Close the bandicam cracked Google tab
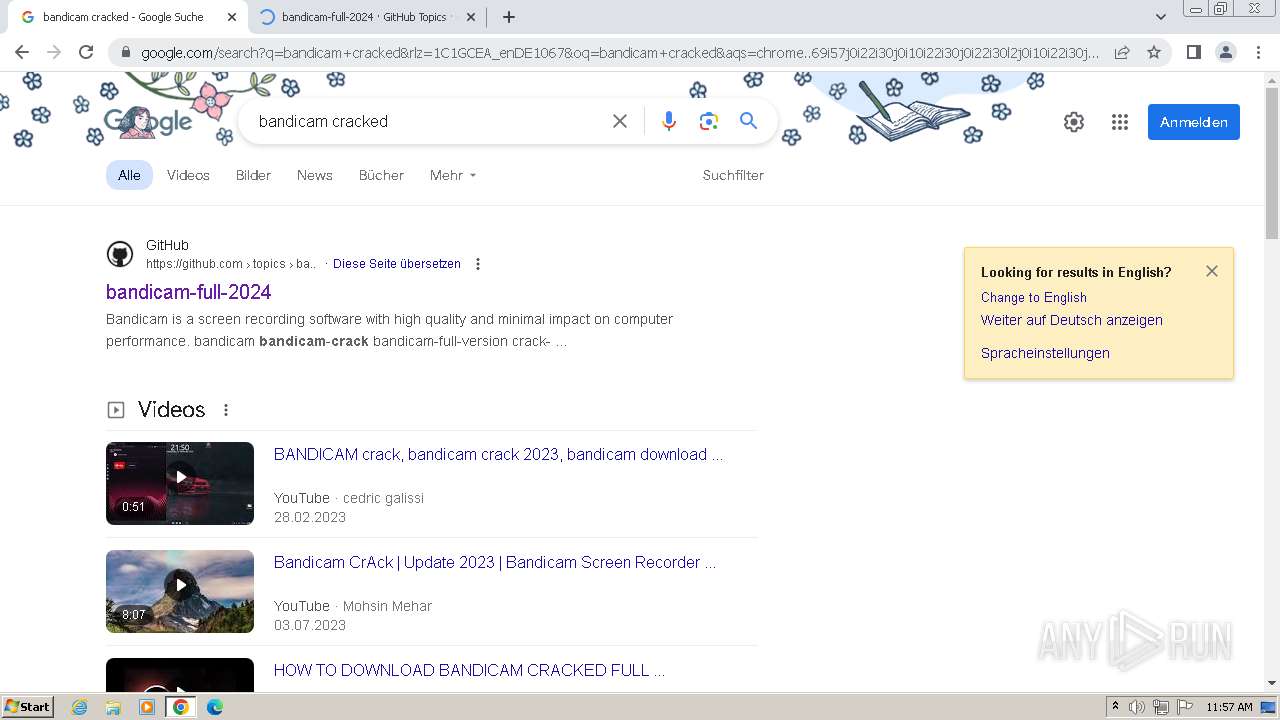The width and height of the screenshot is (1280, 720). 232,17
